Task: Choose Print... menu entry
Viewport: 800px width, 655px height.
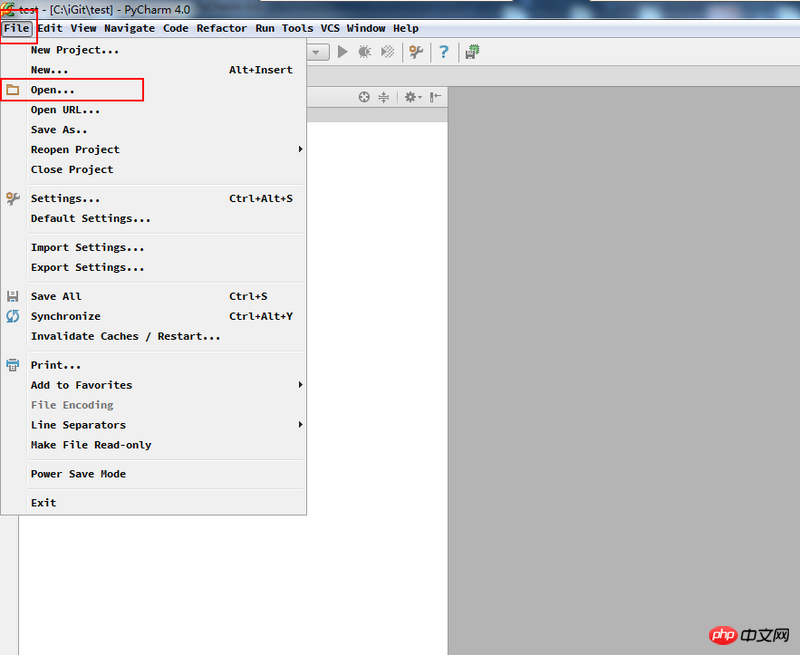Action: pyautogui.click(x=153, y=365)
